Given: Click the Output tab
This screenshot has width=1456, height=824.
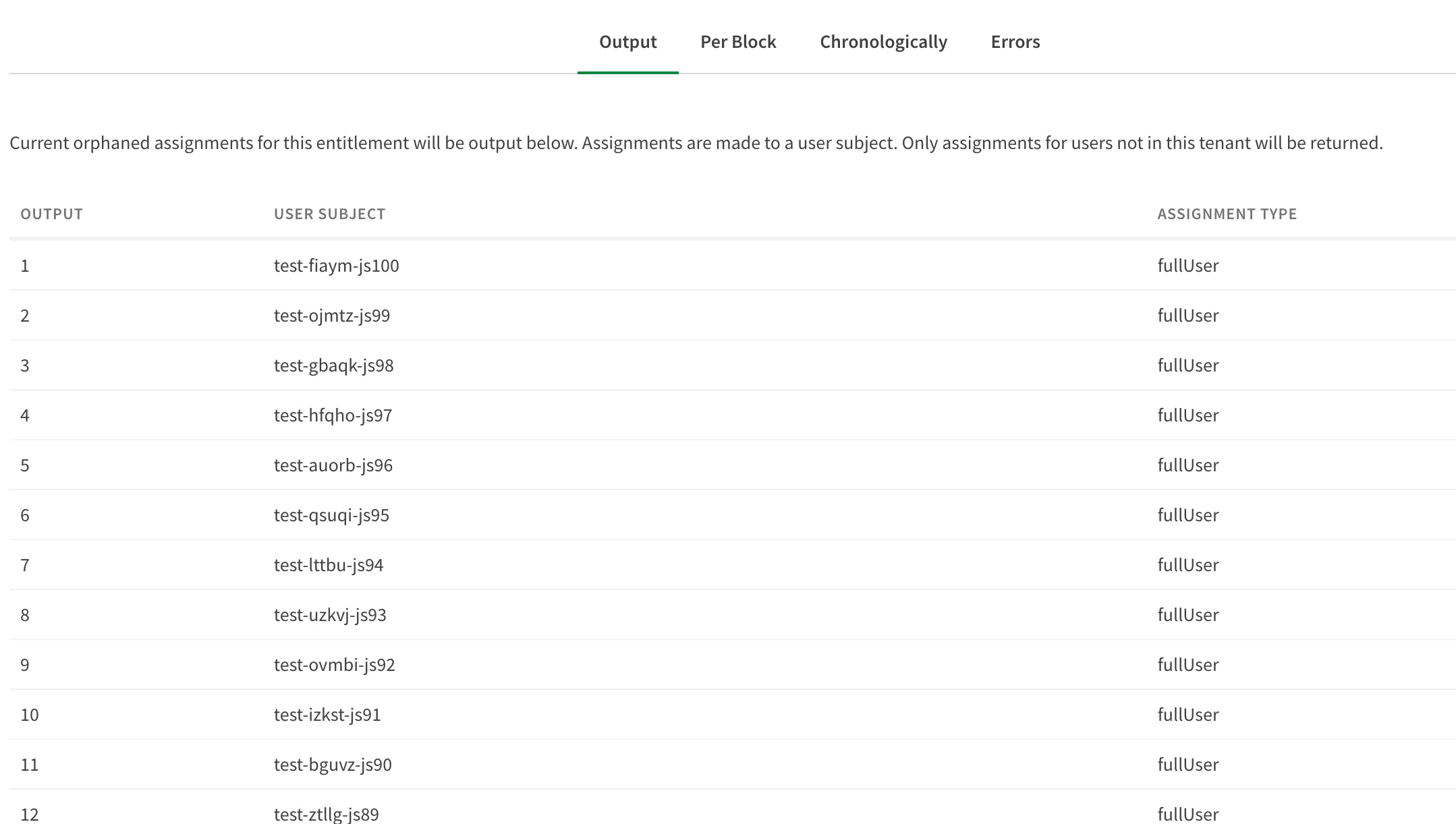Looking at the screenshot, I should [x=627, y=42].
